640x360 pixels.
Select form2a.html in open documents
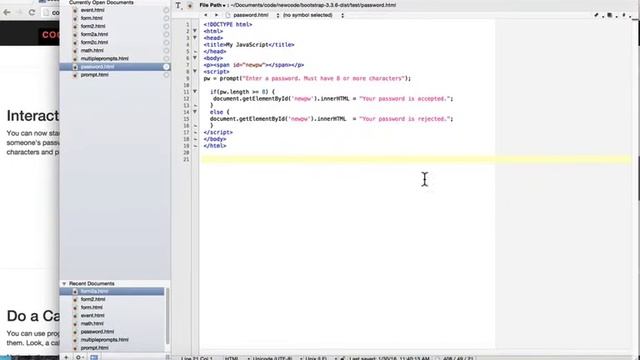(94, 35)
